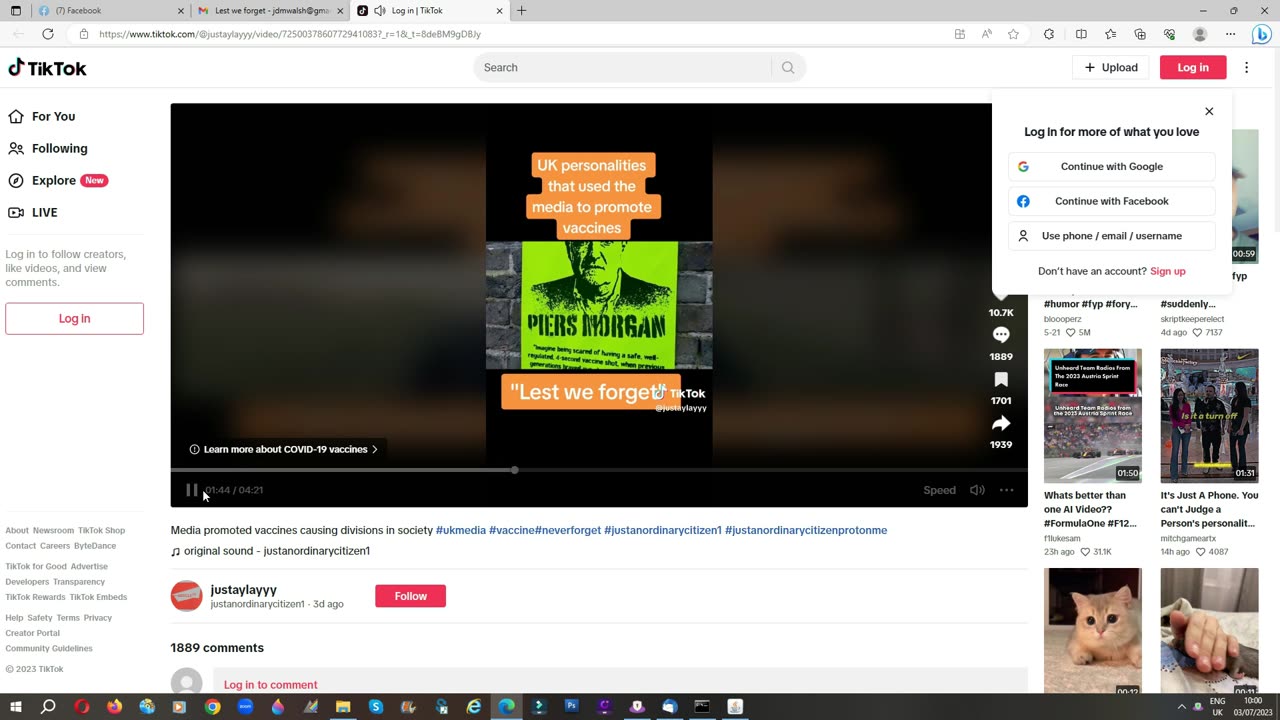Open the FormulaOne AI Video thumbnail

1092,415
